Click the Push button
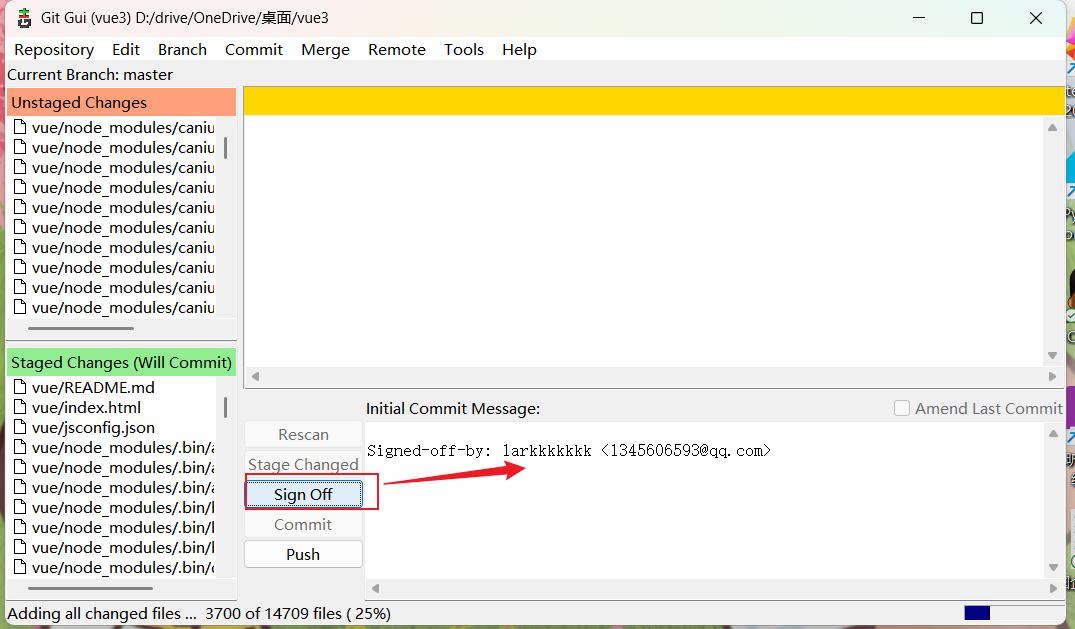Screen dimensions: 1075x629 pyautogui.click(x=303, y=554)
